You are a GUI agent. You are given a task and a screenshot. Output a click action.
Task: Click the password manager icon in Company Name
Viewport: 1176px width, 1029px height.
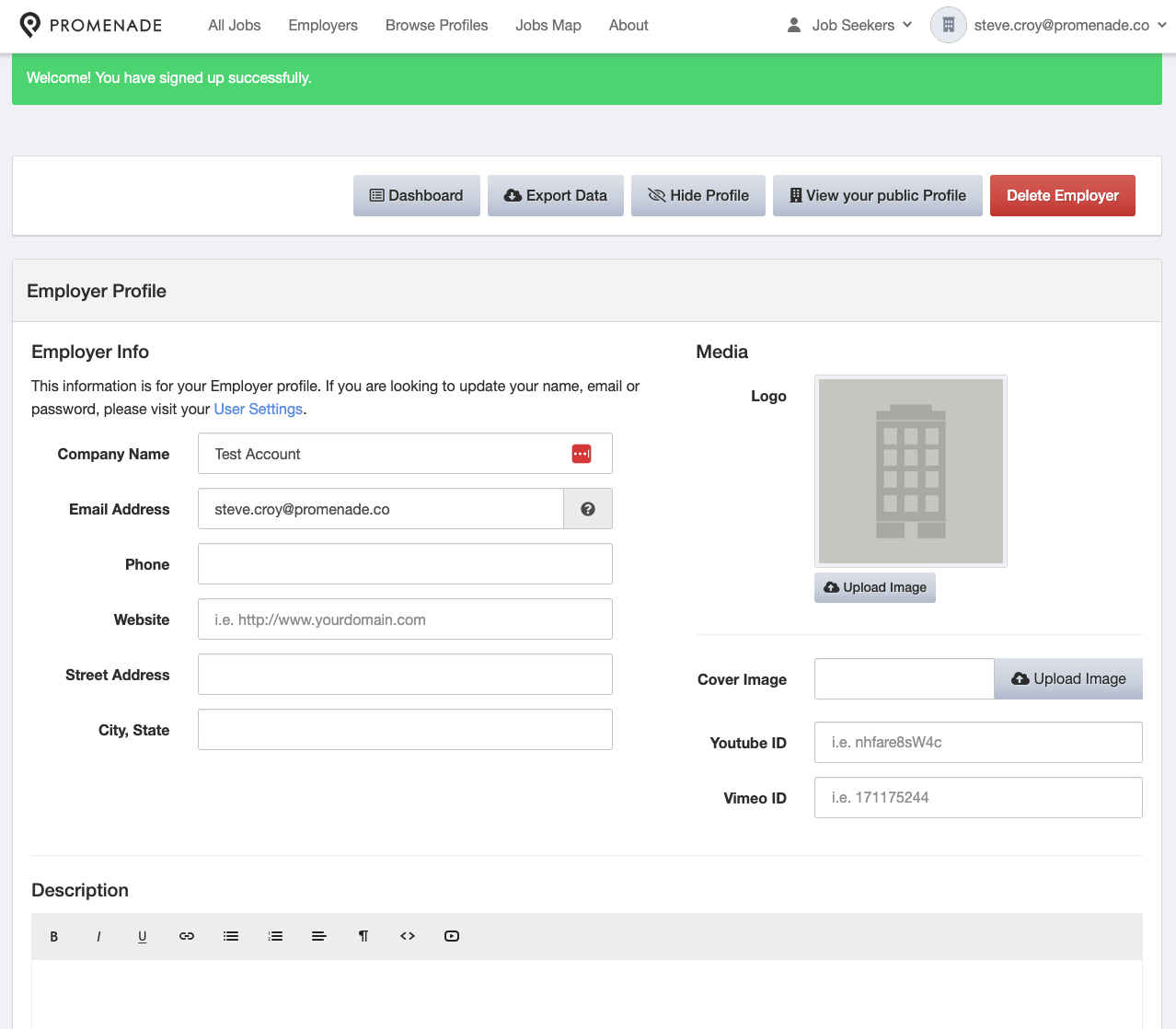coord(582,454)
